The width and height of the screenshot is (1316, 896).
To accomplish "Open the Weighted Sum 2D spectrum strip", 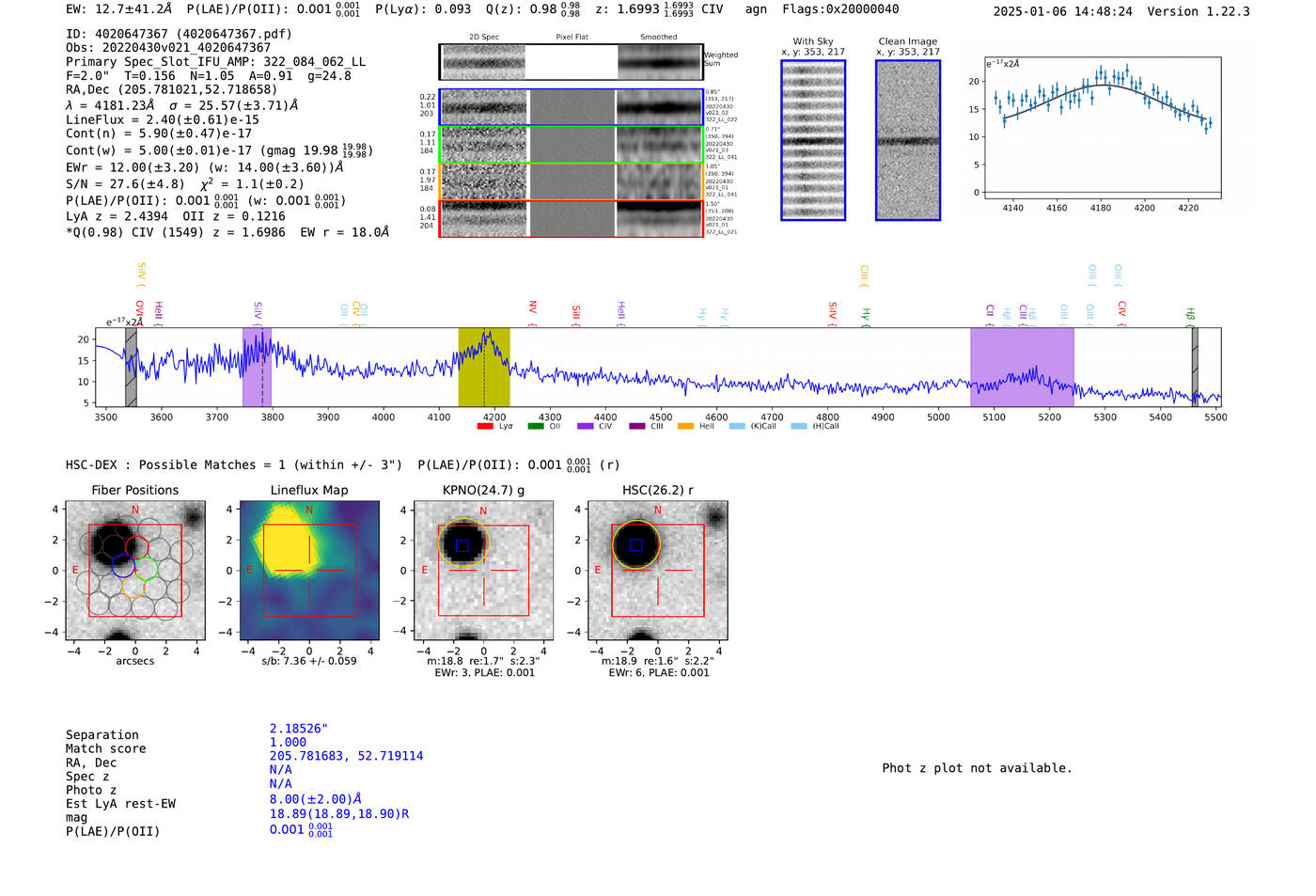I will [572, 62].
